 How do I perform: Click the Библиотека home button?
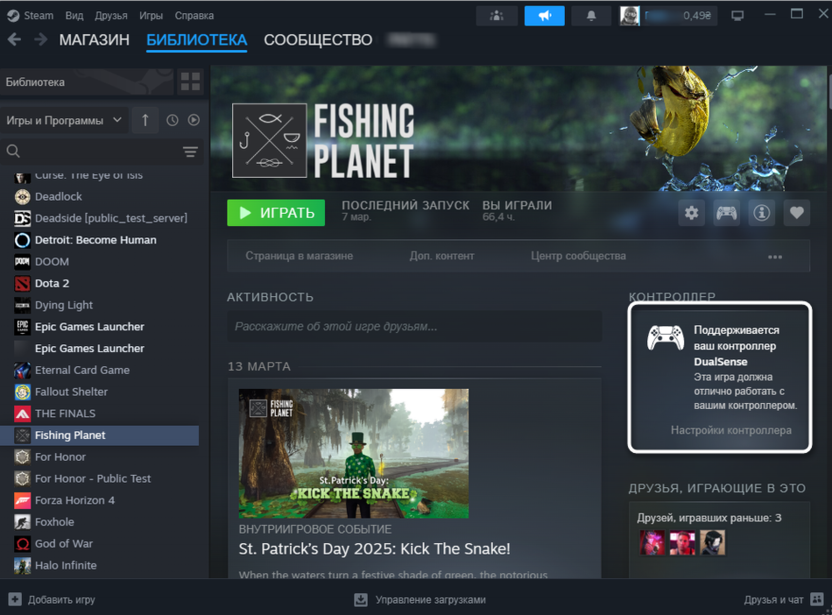coord(87,82)
